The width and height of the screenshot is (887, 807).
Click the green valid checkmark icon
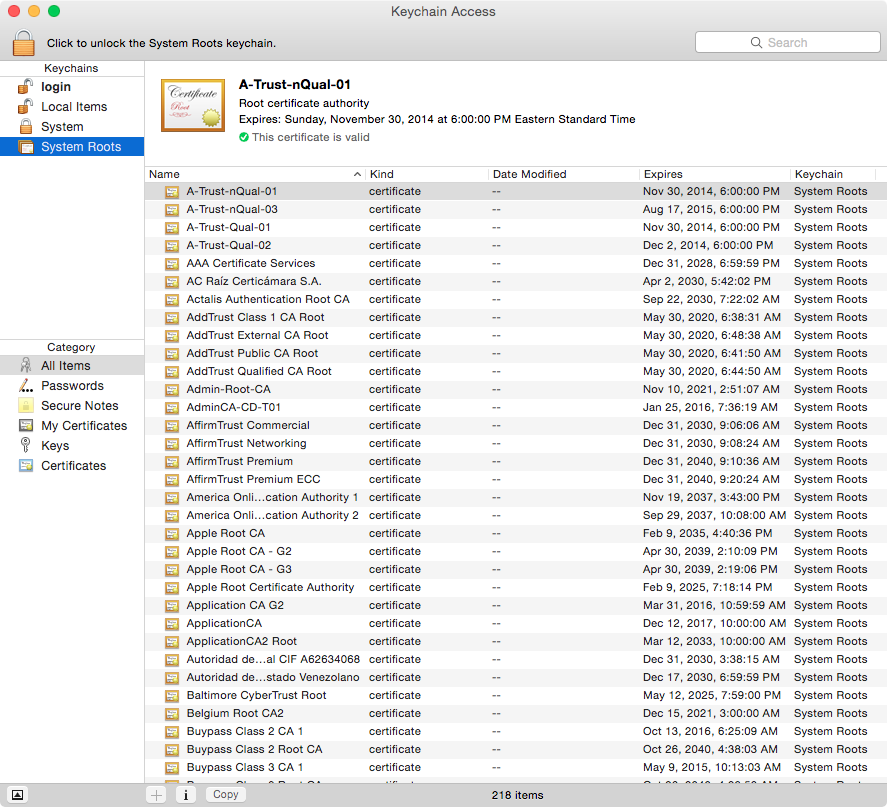coord(244,137)
